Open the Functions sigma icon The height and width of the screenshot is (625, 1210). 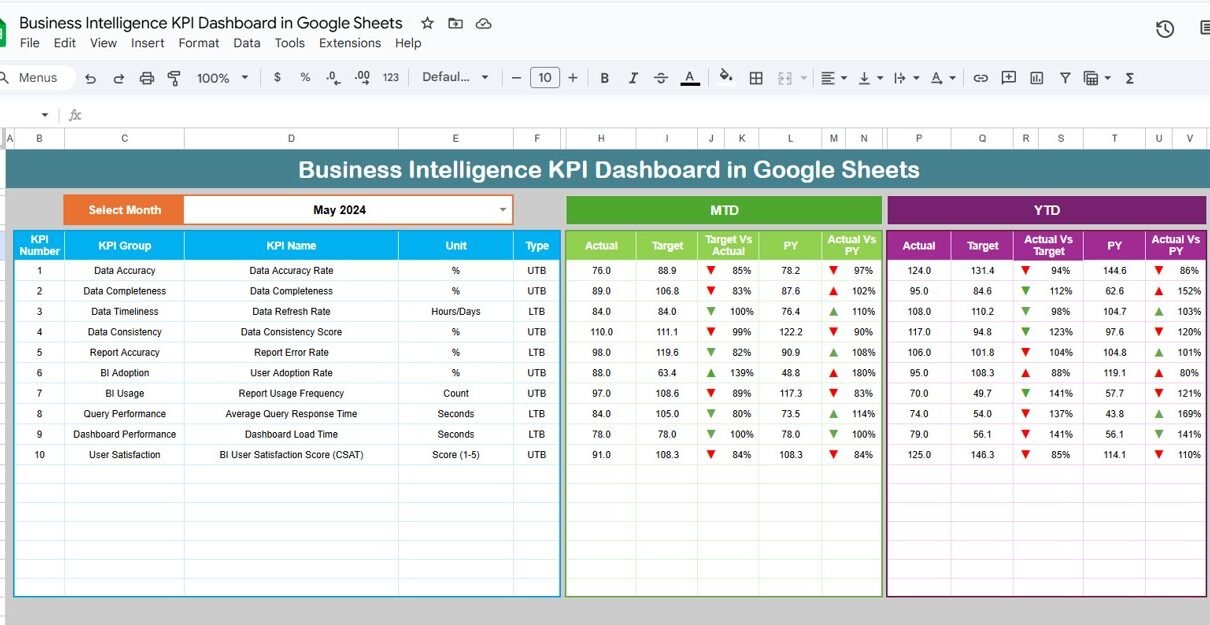tap(1130, 78)
